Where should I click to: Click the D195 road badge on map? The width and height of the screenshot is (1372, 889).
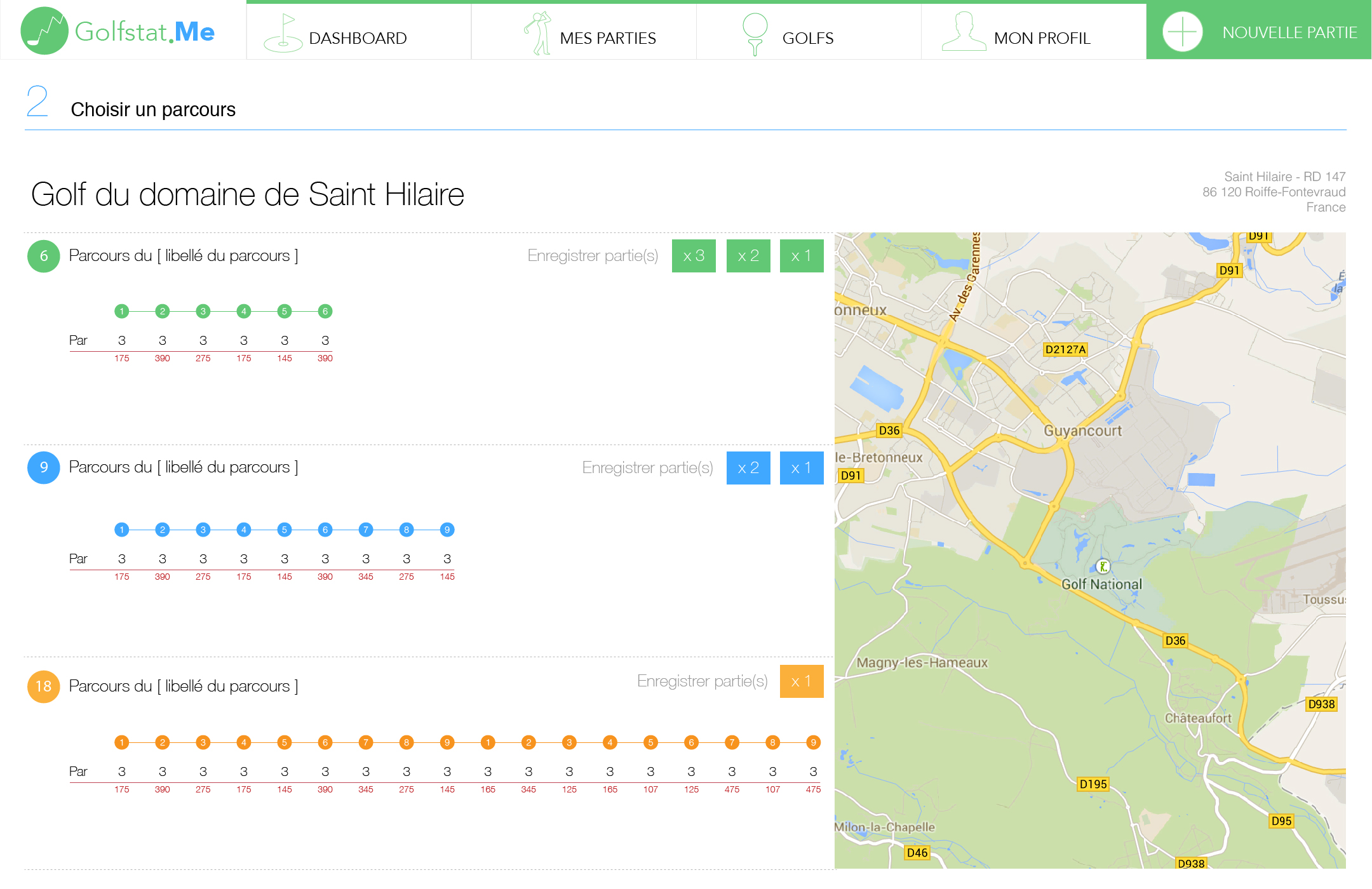coord(1093,784)
